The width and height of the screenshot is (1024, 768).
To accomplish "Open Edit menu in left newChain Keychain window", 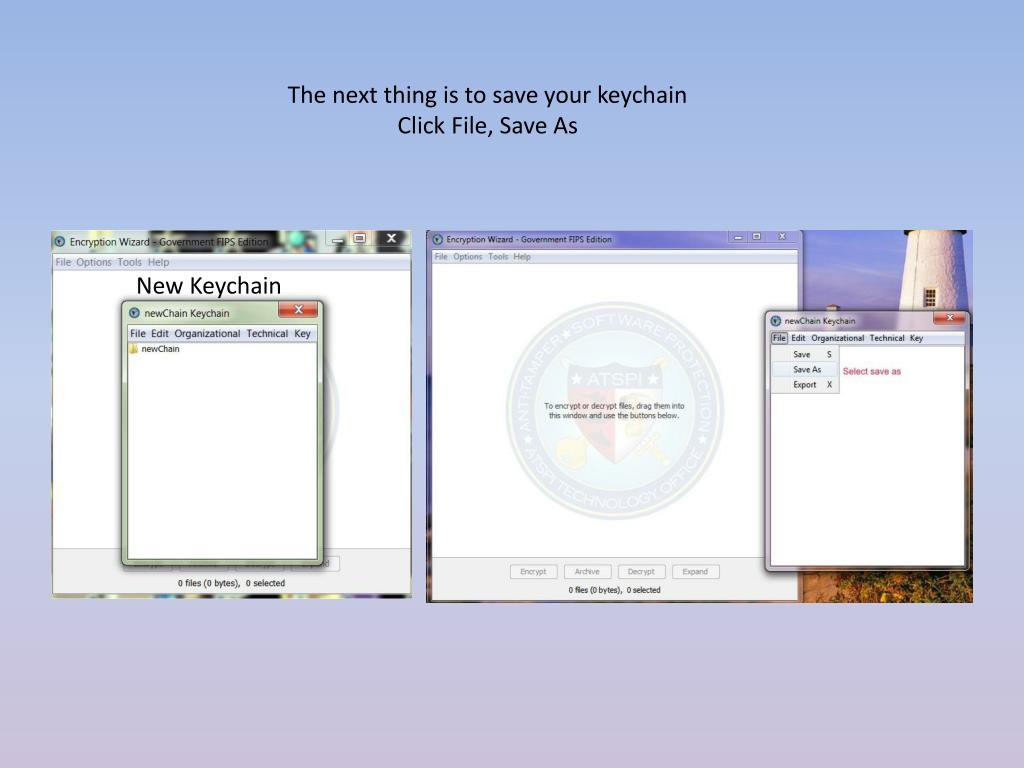I will (x=160, y=333).
